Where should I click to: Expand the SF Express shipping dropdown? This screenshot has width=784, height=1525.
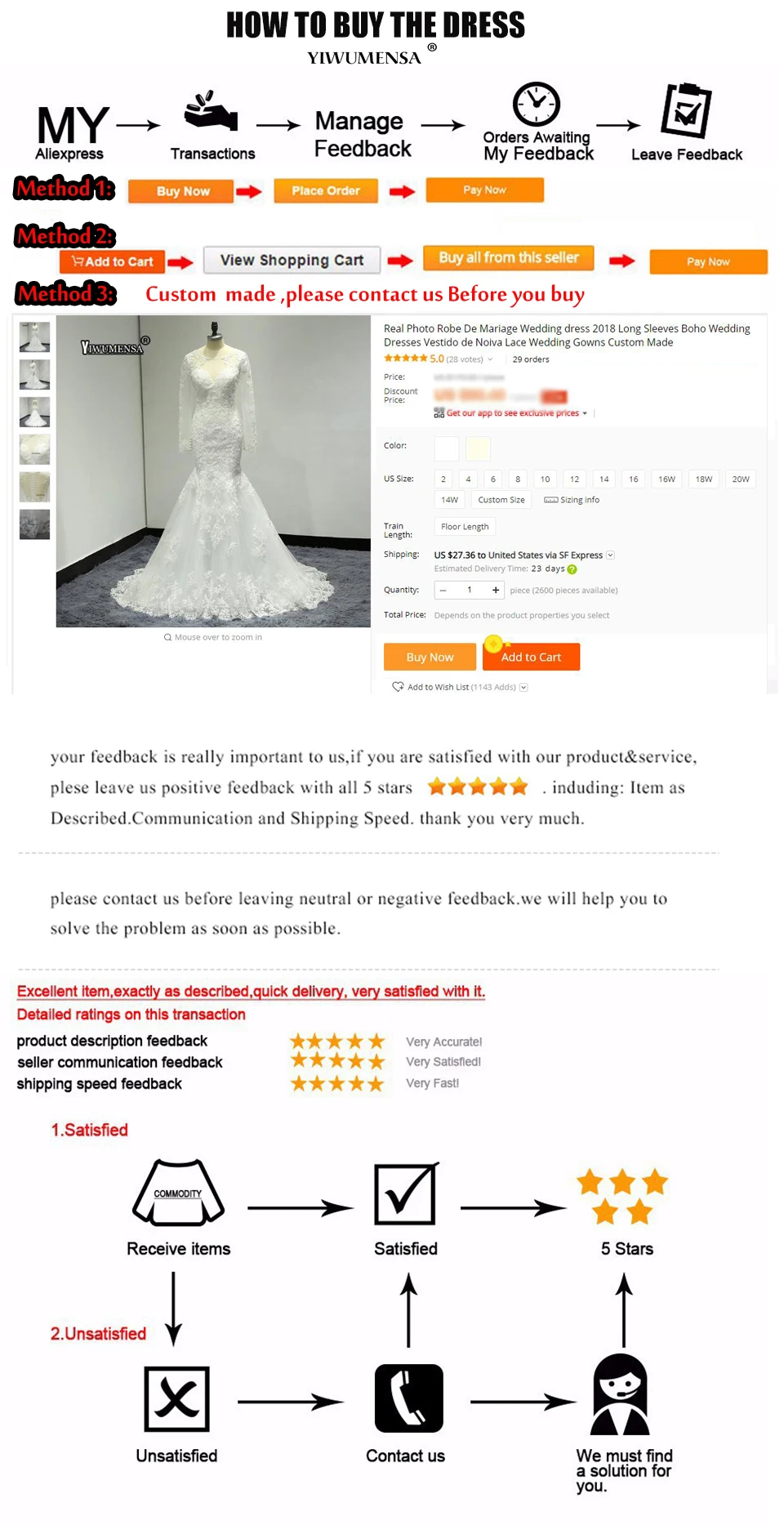[610, 555]
